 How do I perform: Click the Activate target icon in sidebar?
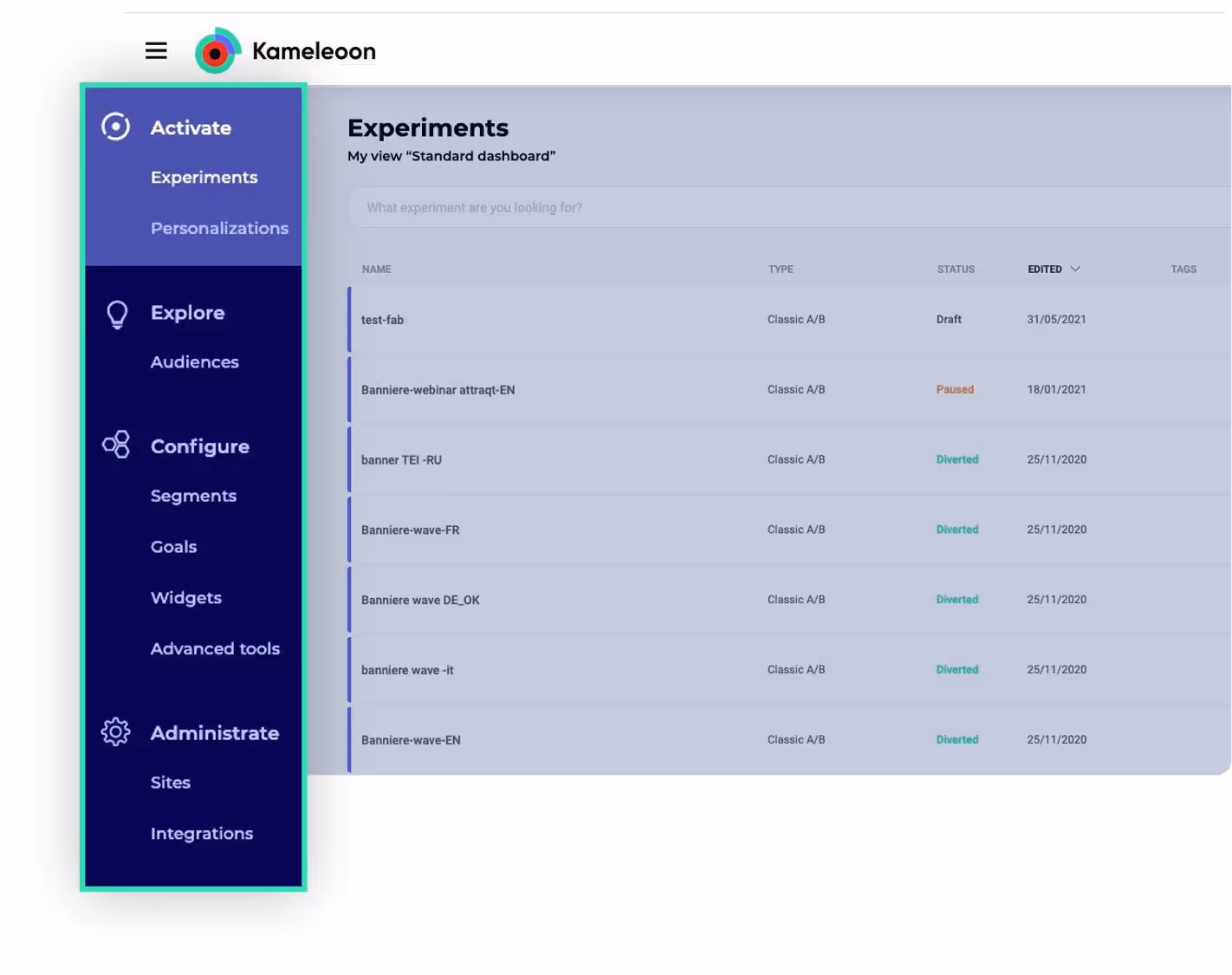point(115,127)
